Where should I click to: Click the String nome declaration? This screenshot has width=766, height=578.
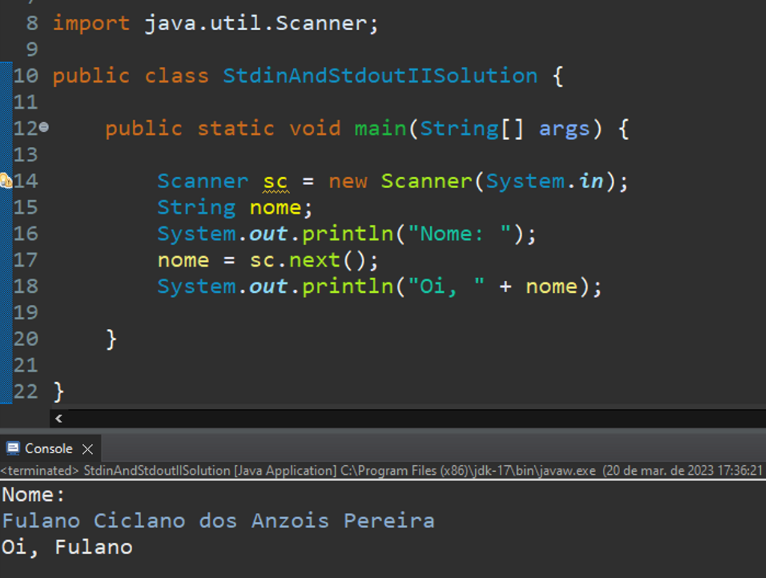pos(234,208)
